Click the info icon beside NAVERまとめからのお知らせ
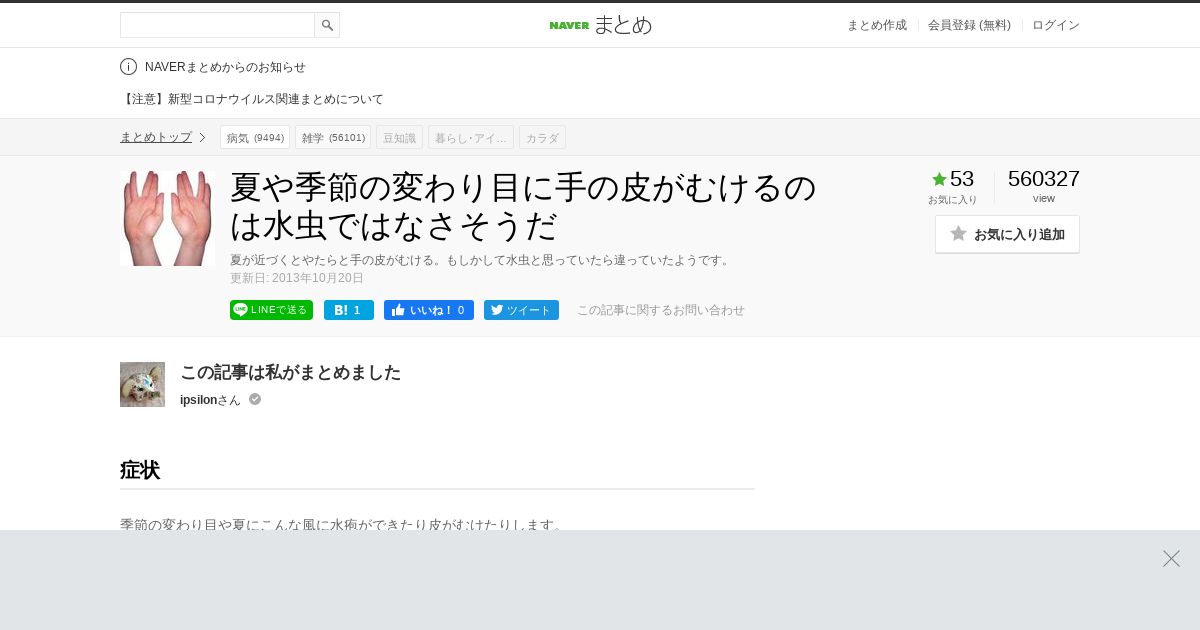This screenshot has height=630, width=1200. pyautogui.click(x=128, y=67)
